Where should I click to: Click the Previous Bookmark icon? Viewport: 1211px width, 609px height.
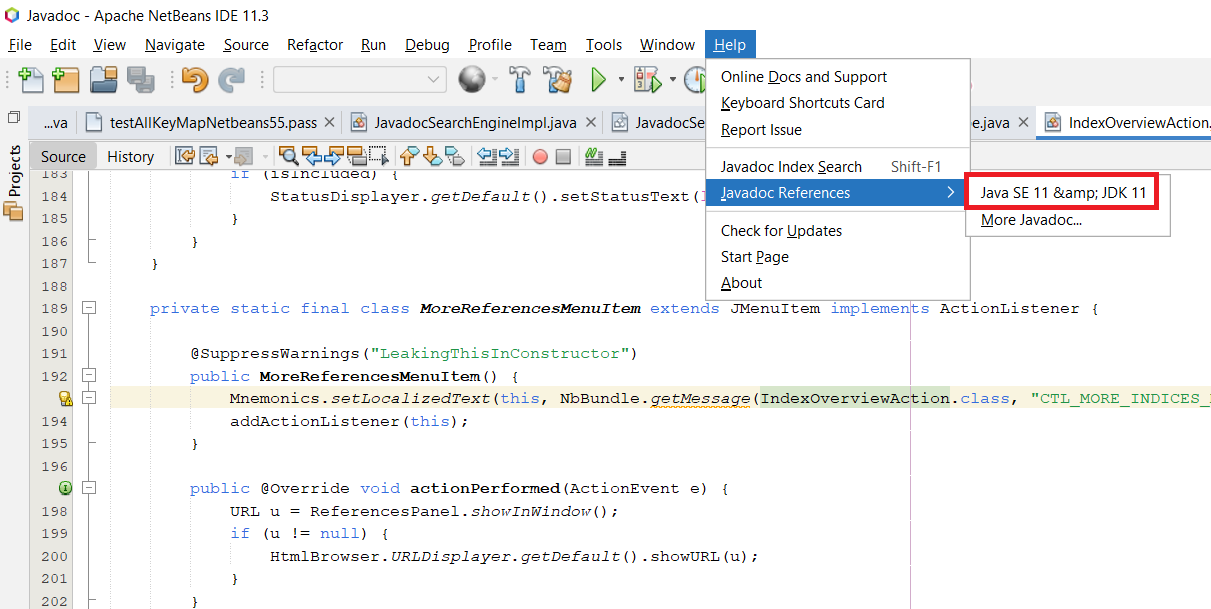coord(410,156)
